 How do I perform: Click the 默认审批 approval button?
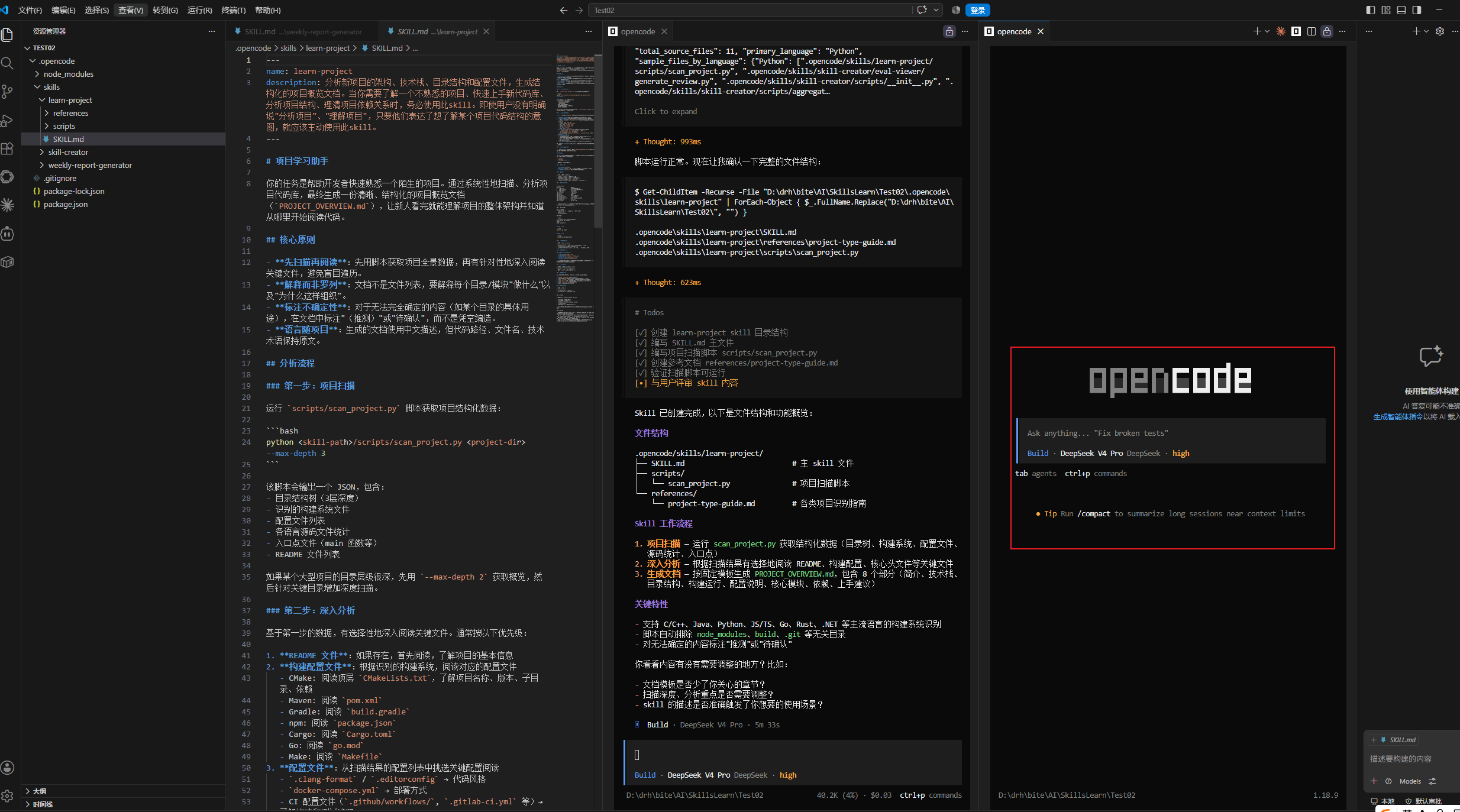coord(1424,801)
